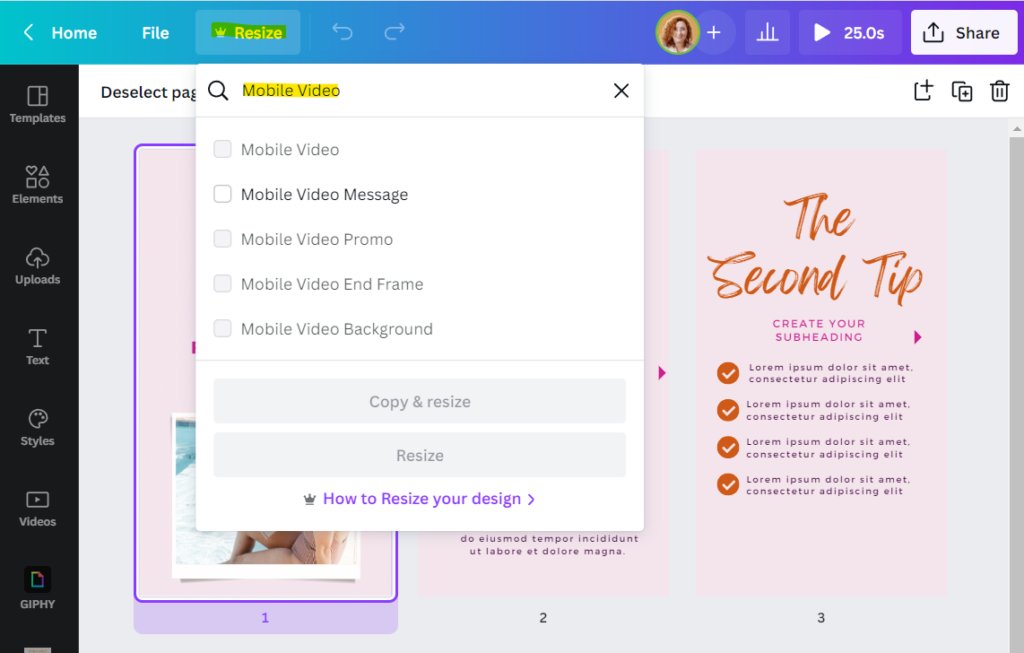Screen dimensions: 1024x653
Task: Delete the current page with trash icon
Action: pos(999,91)
